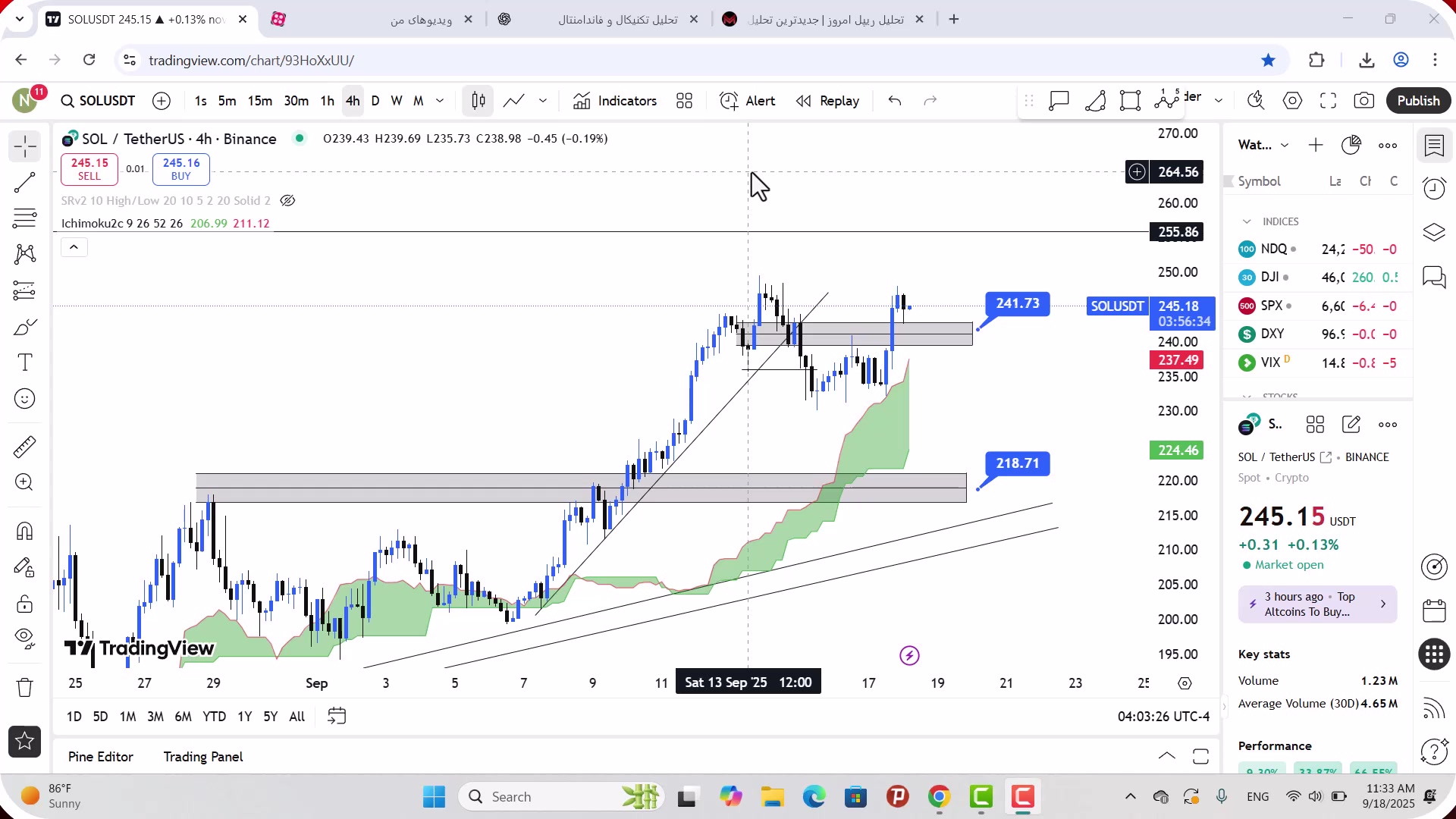Select the text annotation tool
This screenshot has height=819, width=1456.
coord(25,362)
